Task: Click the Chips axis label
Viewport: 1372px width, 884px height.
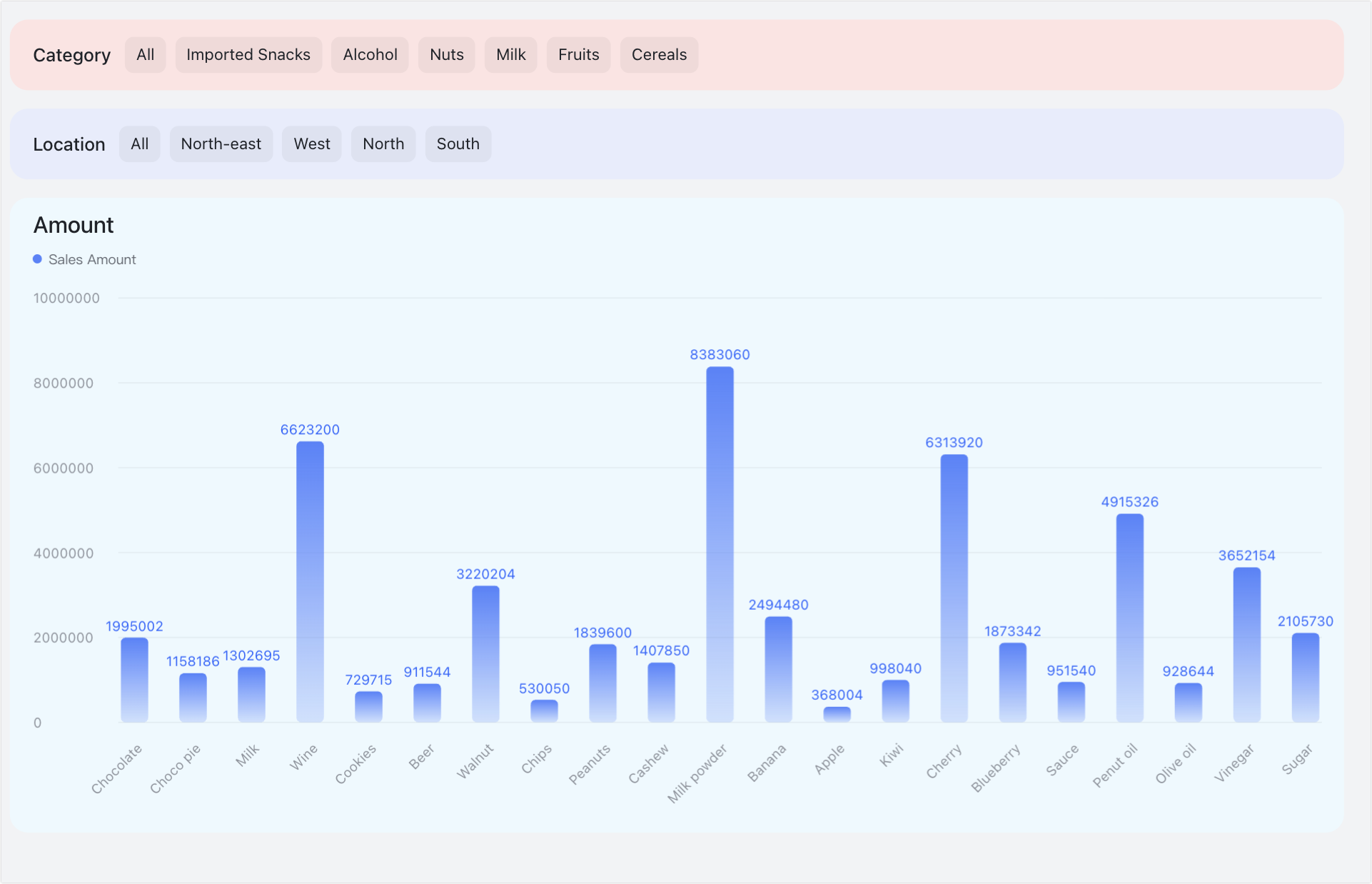Action: click(536, 759)
